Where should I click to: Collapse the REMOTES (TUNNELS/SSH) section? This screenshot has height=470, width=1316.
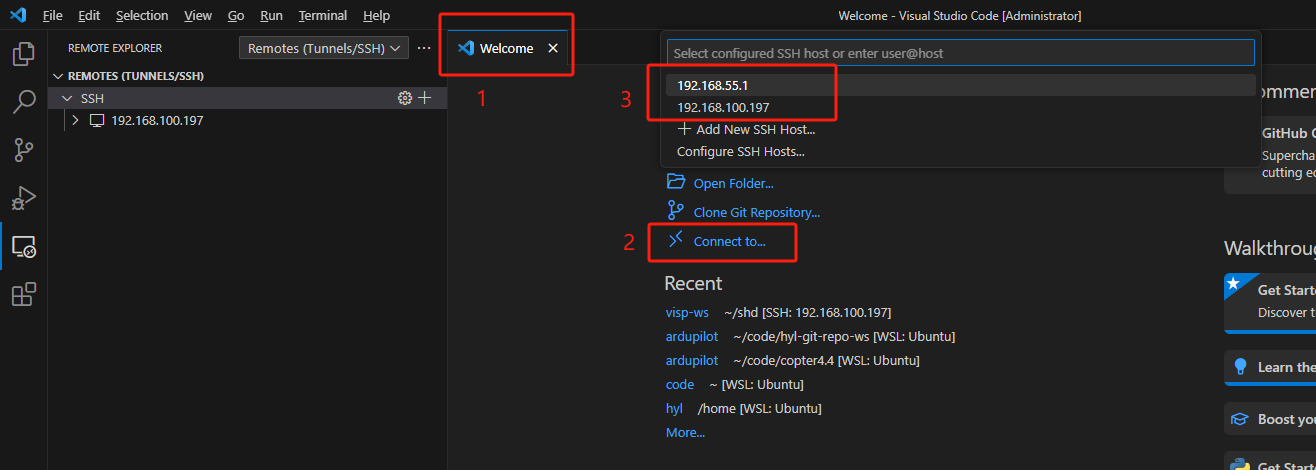[x=57, y=76]
